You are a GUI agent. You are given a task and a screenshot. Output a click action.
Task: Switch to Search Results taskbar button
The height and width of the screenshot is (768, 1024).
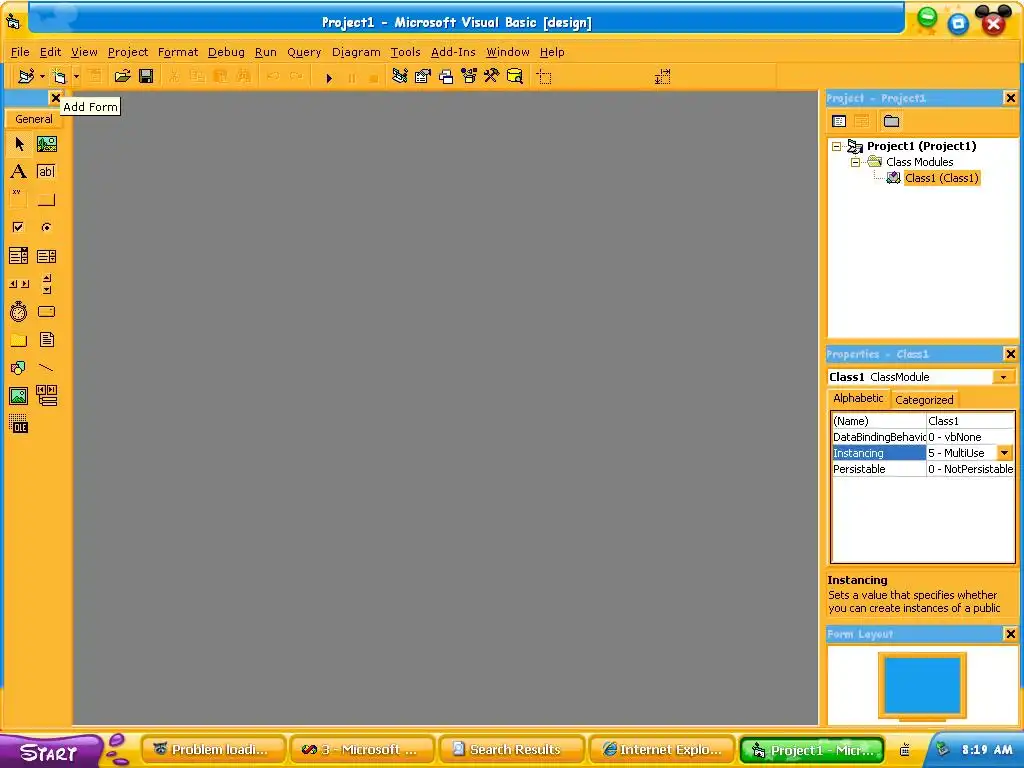[x=511, y=750]
